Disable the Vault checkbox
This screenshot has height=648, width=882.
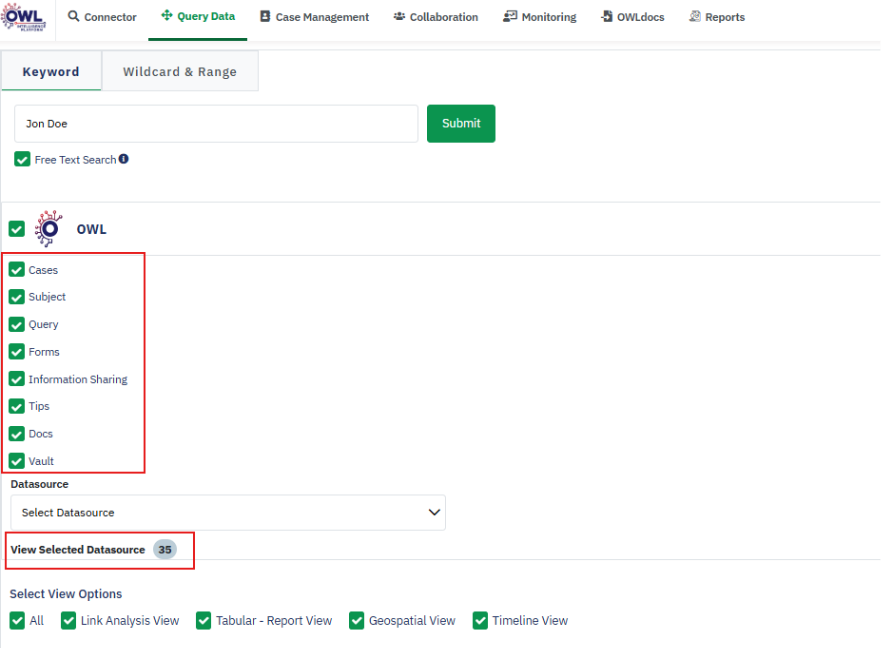click(17, 461)
